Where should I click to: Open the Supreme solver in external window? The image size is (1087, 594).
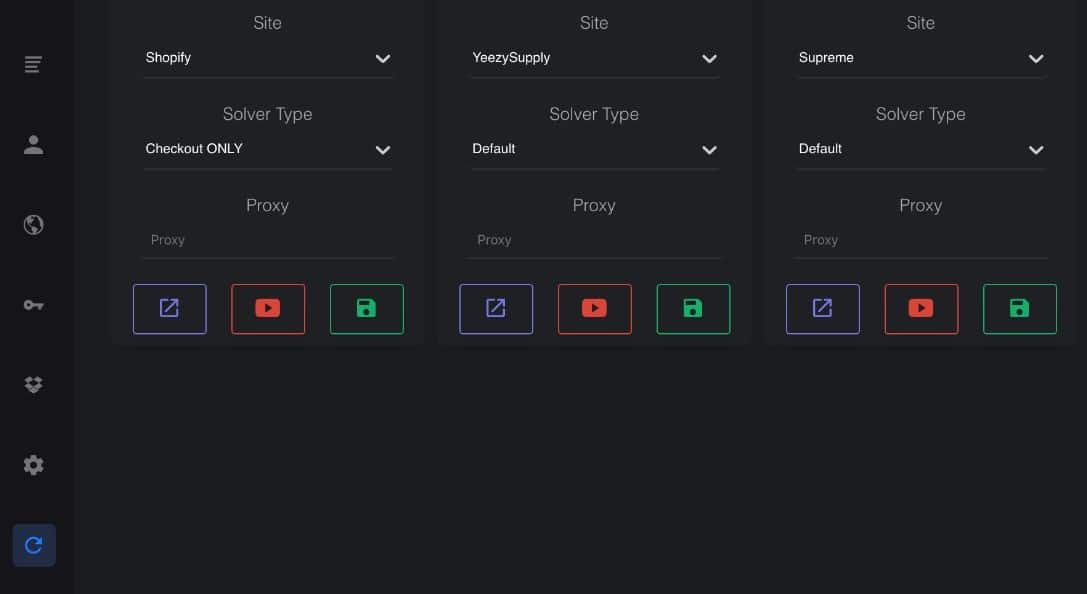pyautogui.click(x=823, y=308)
